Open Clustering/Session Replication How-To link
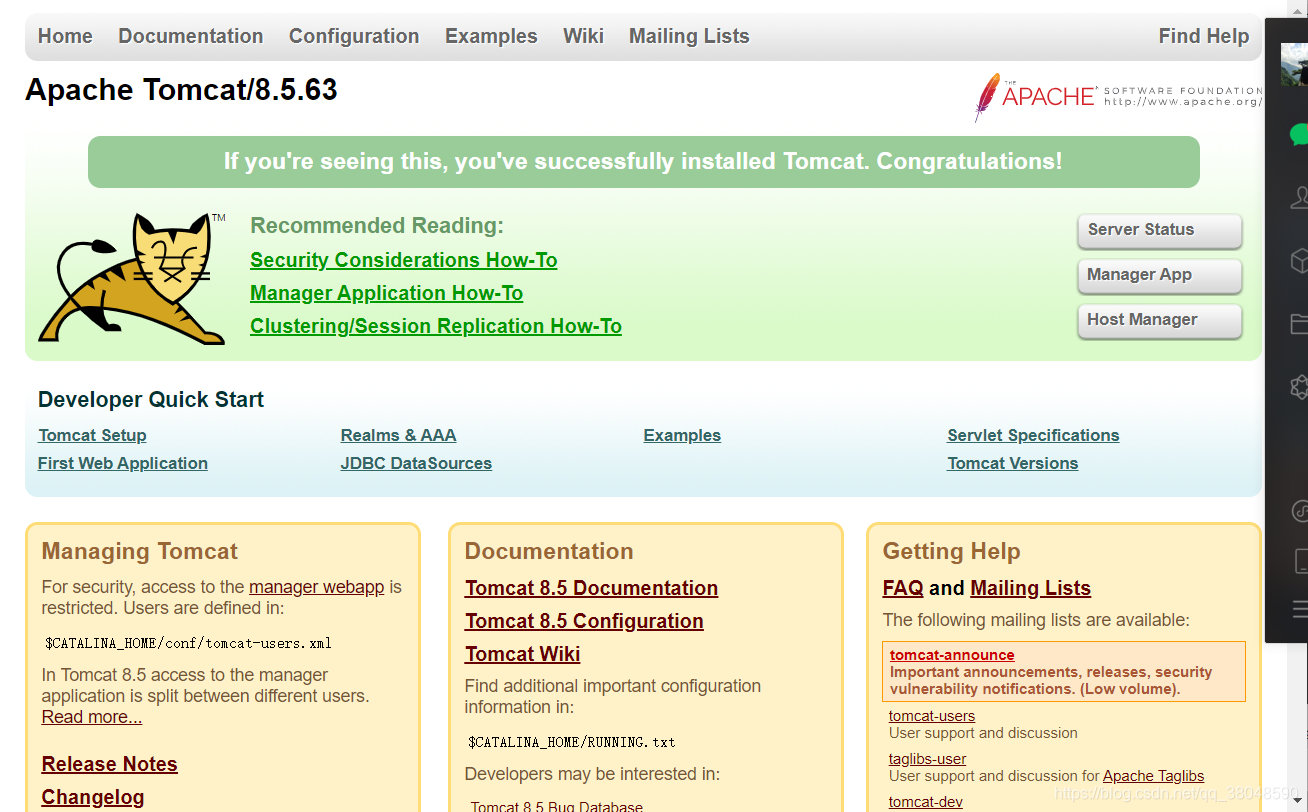The image size is (1308, 812). click(436, 326)
